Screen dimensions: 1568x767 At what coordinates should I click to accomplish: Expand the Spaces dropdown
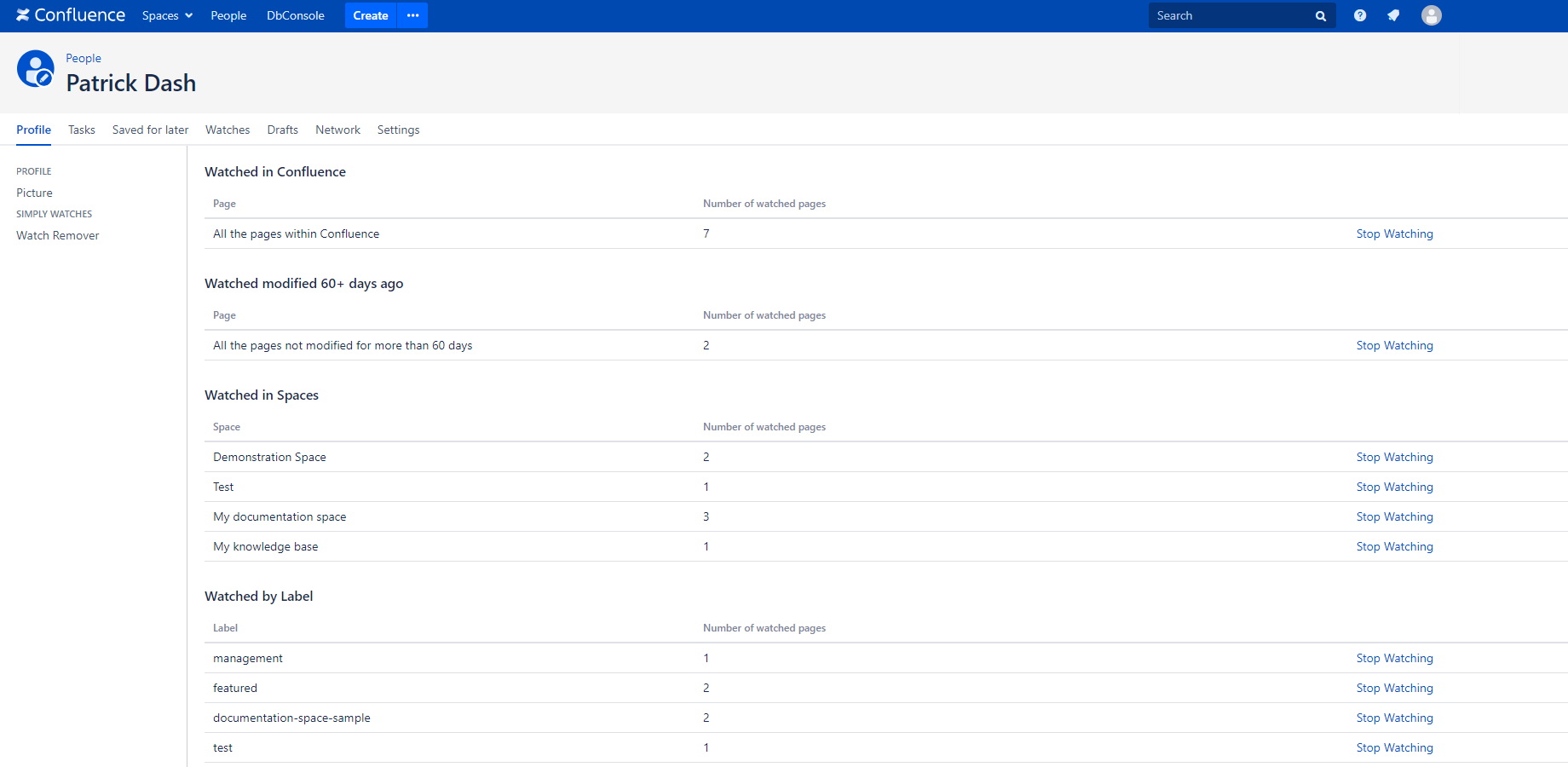167,15
